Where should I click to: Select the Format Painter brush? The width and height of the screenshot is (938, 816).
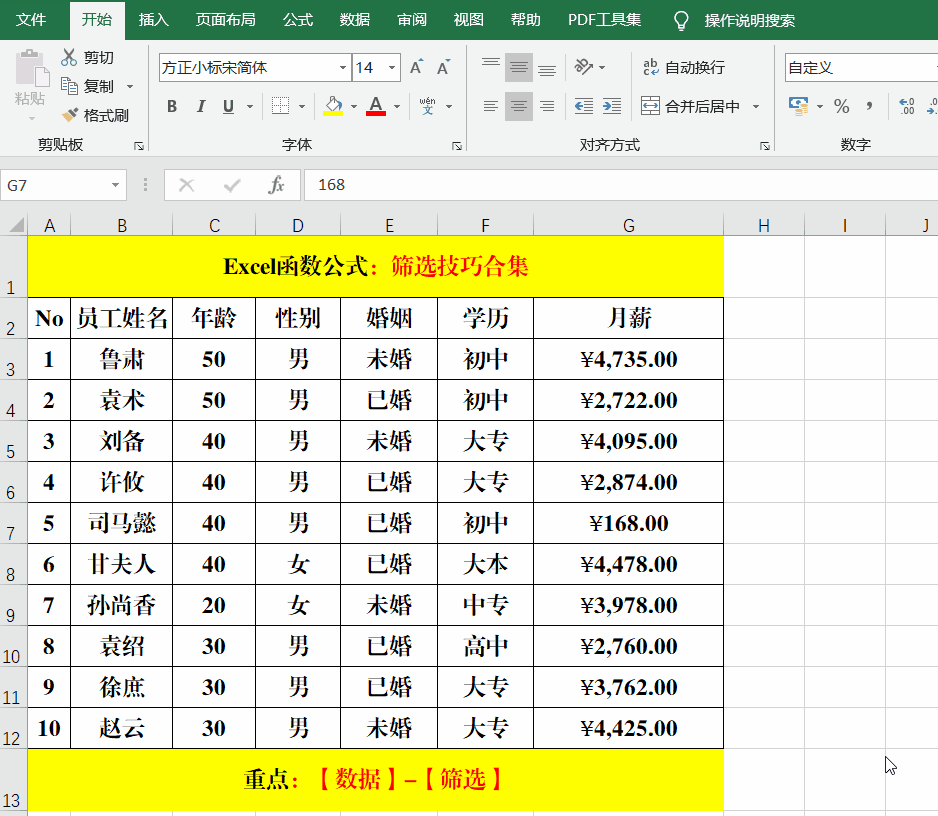click(x=70, y=115)
